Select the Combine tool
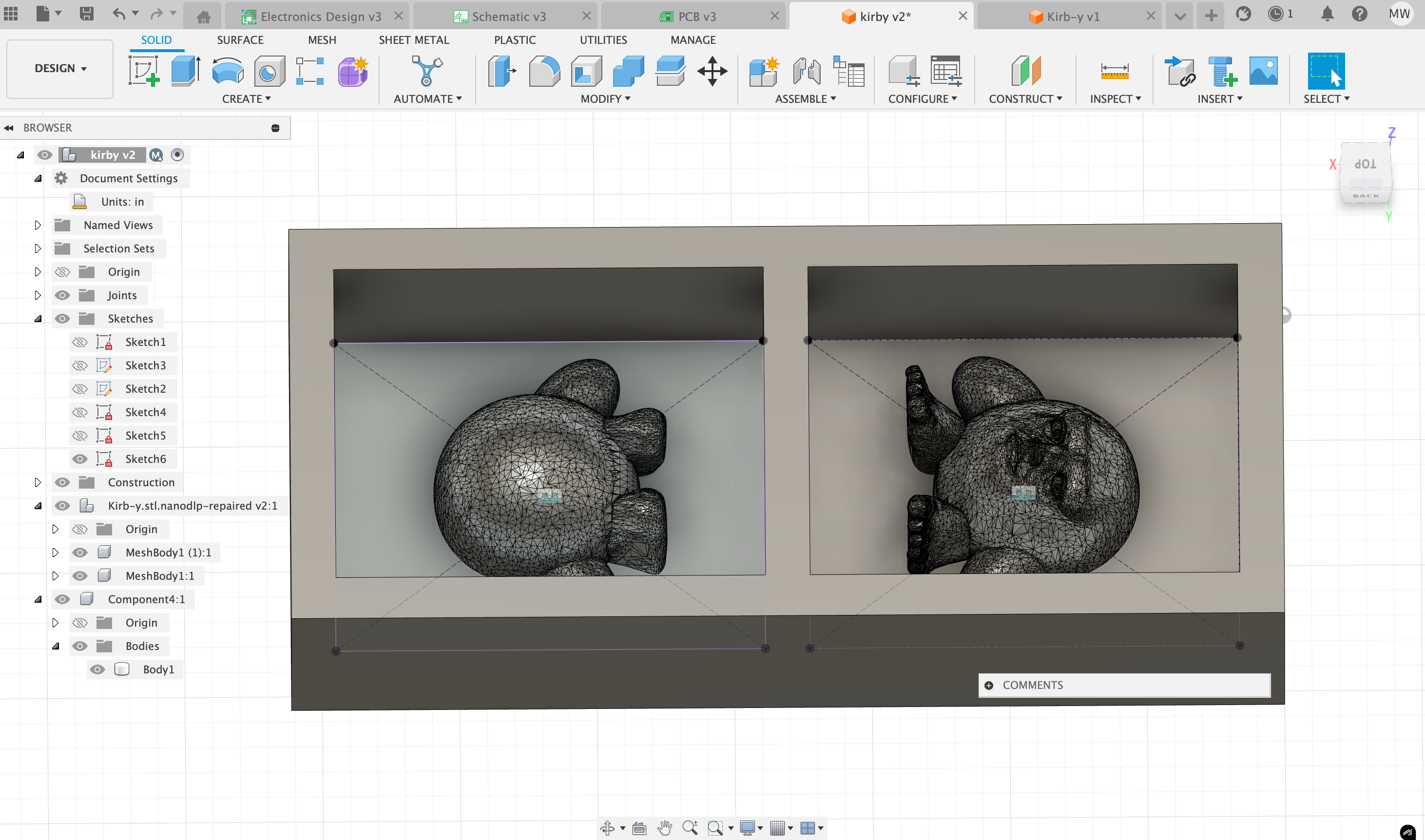 628,71
